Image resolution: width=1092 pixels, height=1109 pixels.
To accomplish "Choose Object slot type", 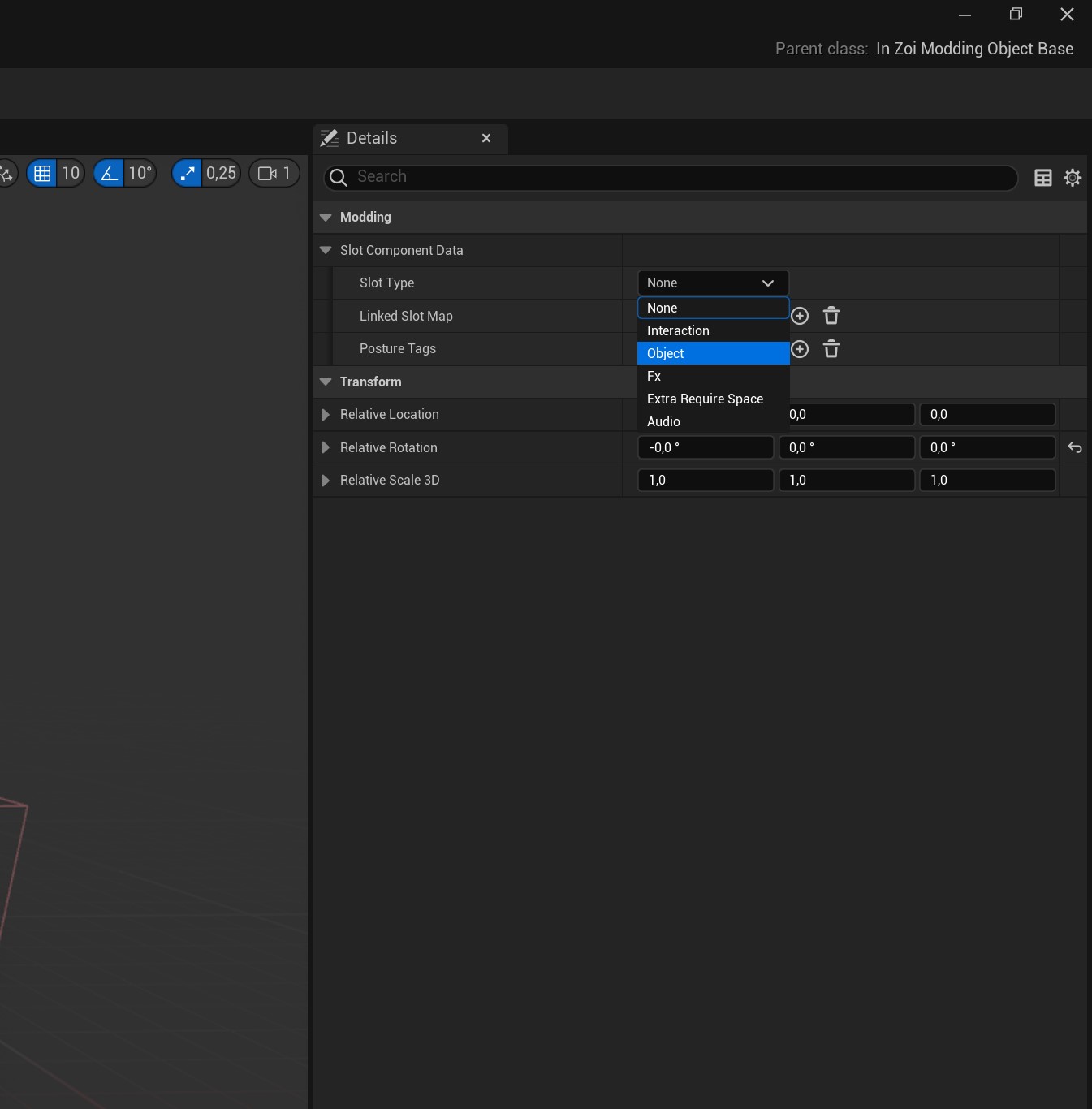I will [713, 353].
